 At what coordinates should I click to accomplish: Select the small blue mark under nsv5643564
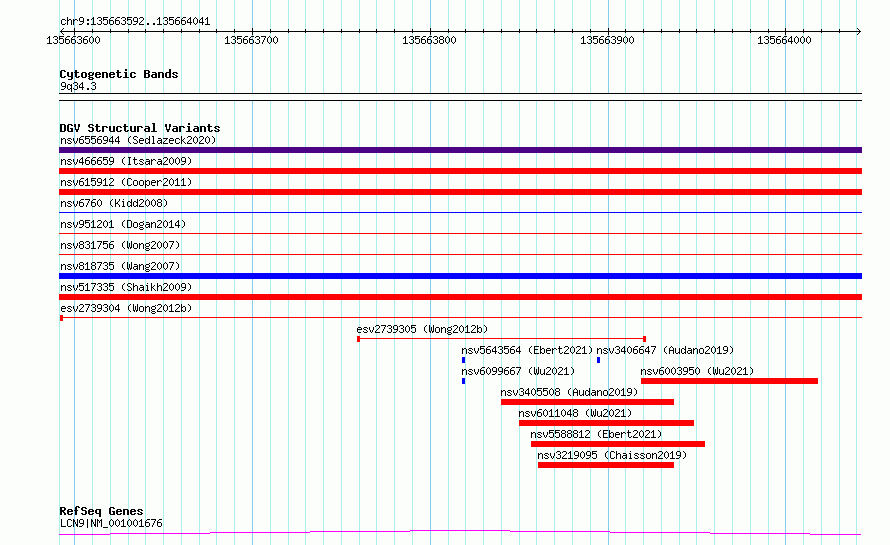[x=464, y=360]
